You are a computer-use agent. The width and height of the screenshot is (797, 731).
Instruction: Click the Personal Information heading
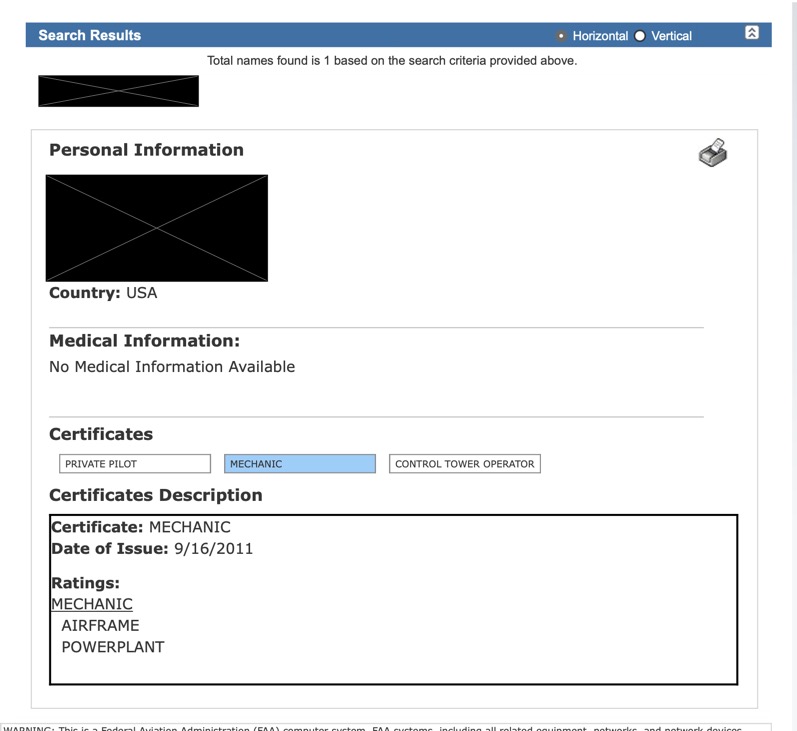click(x=146, y=150)
